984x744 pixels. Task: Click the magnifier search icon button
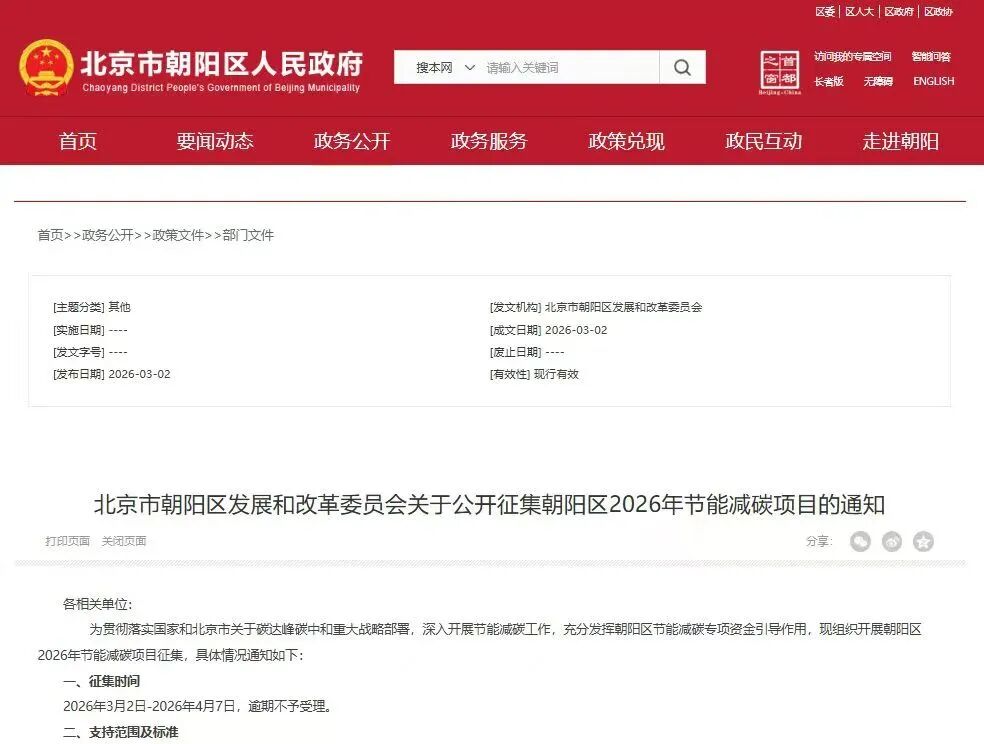pyautogui.click(x=682, y=67)
